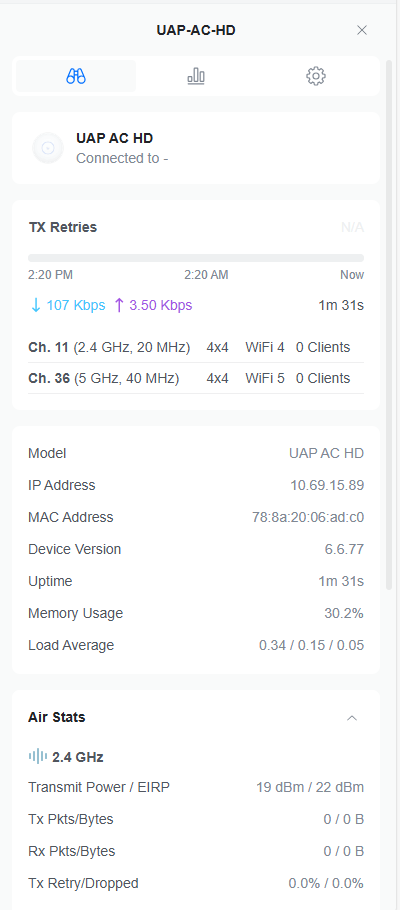Click the 0 Clients count in the Ch. 36 row
This screenshot has height=910, width=400.
(323, 378)
